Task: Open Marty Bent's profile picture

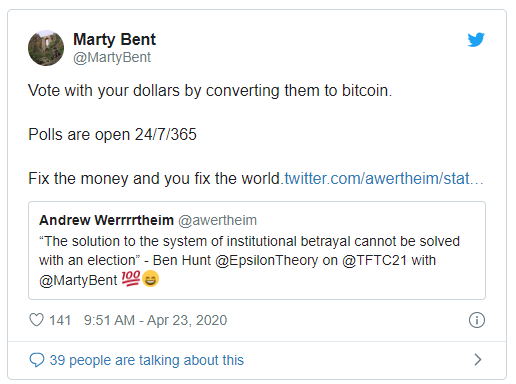Action: point(46,48)
